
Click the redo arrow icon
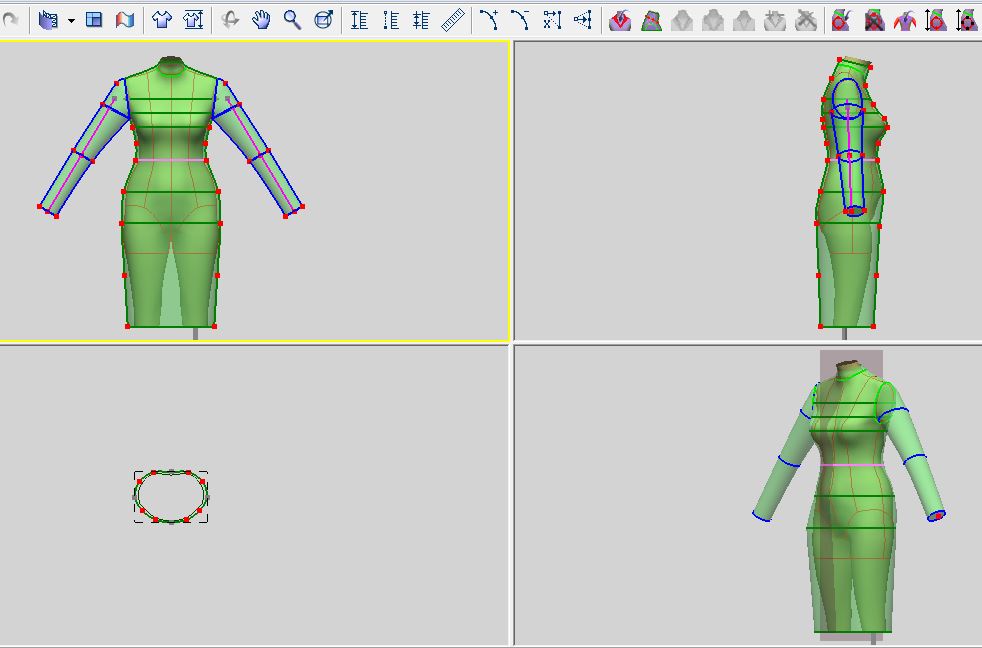pyautogui.click(x=11, y=19)
